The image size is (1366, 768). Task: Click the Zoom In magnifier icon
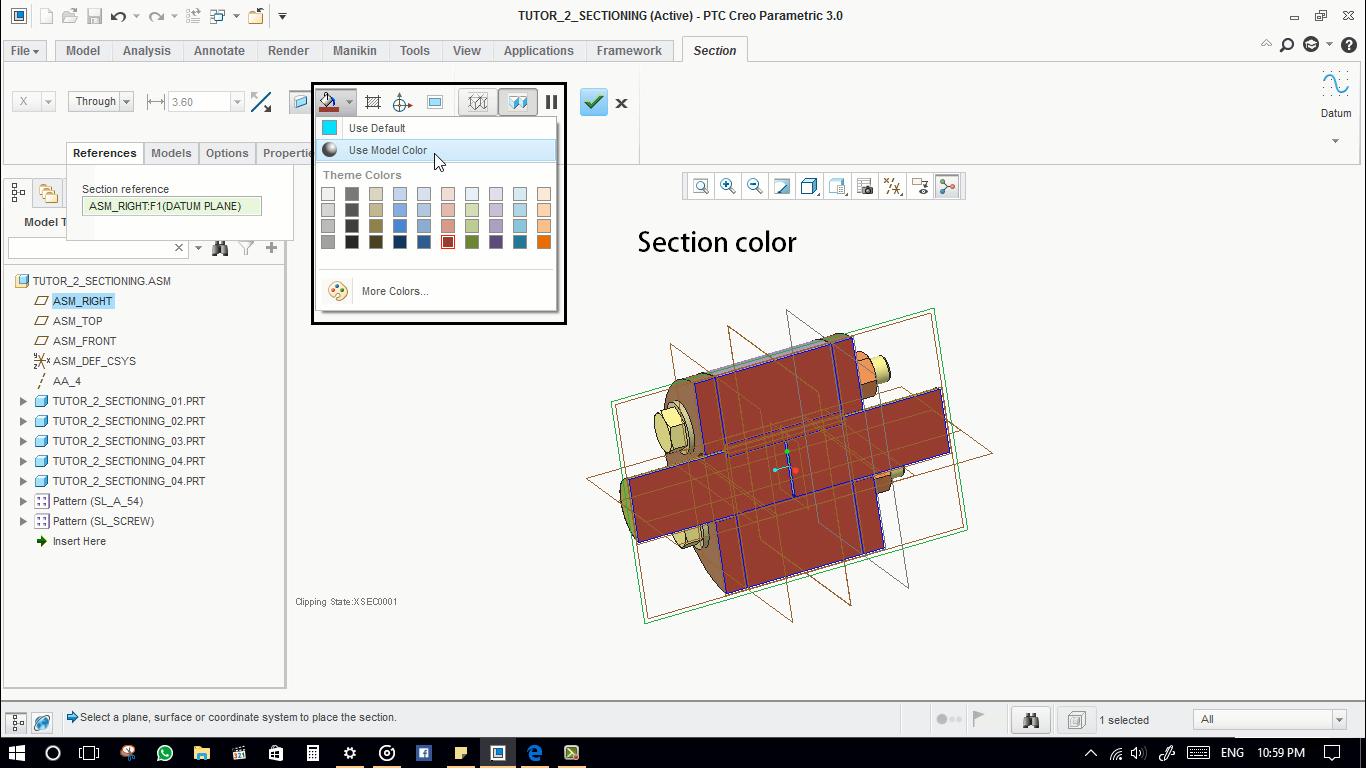click(x=728, y=186)
